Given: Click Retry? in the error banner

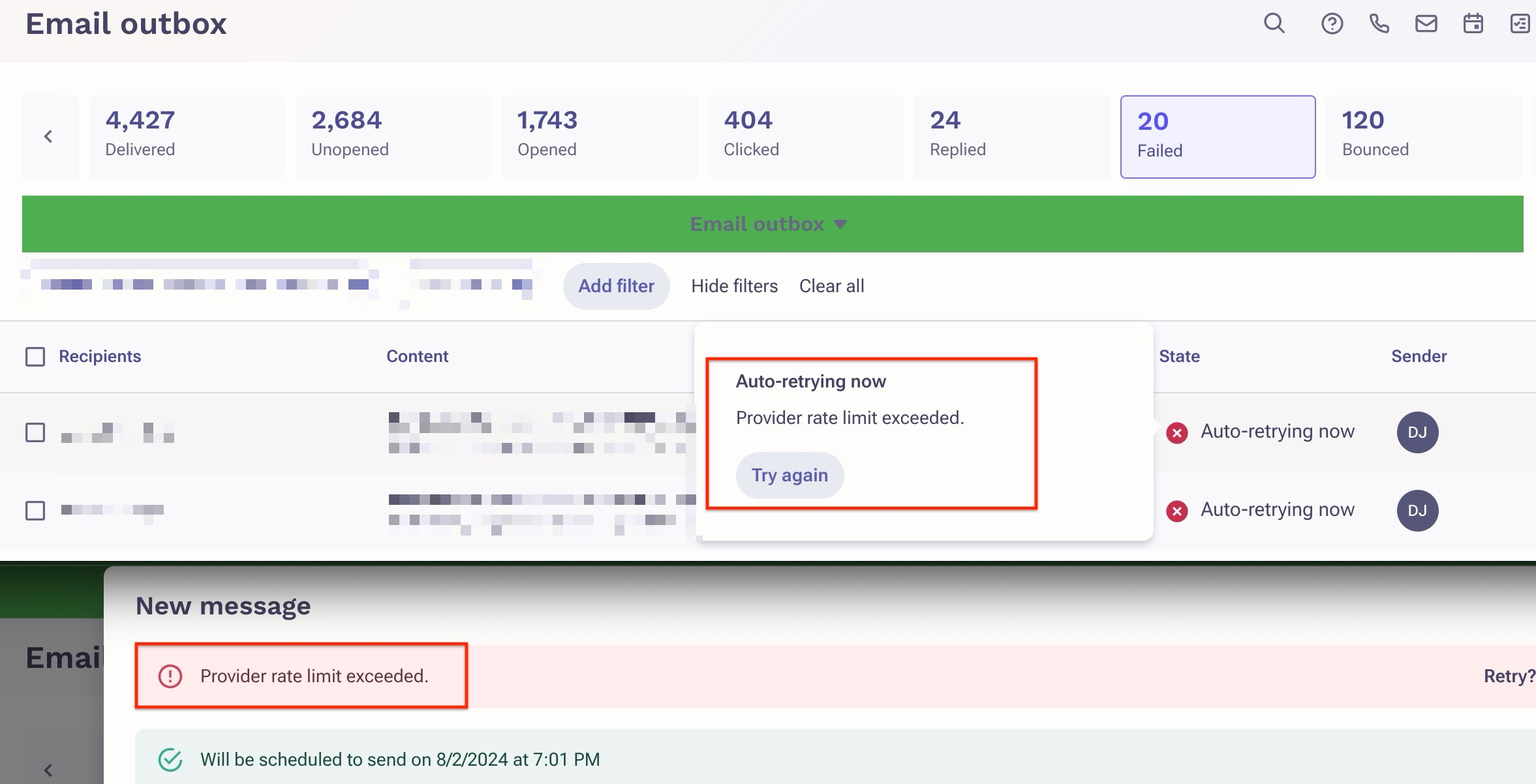Looking at the screenshot, I should [x=1509, y=676].
